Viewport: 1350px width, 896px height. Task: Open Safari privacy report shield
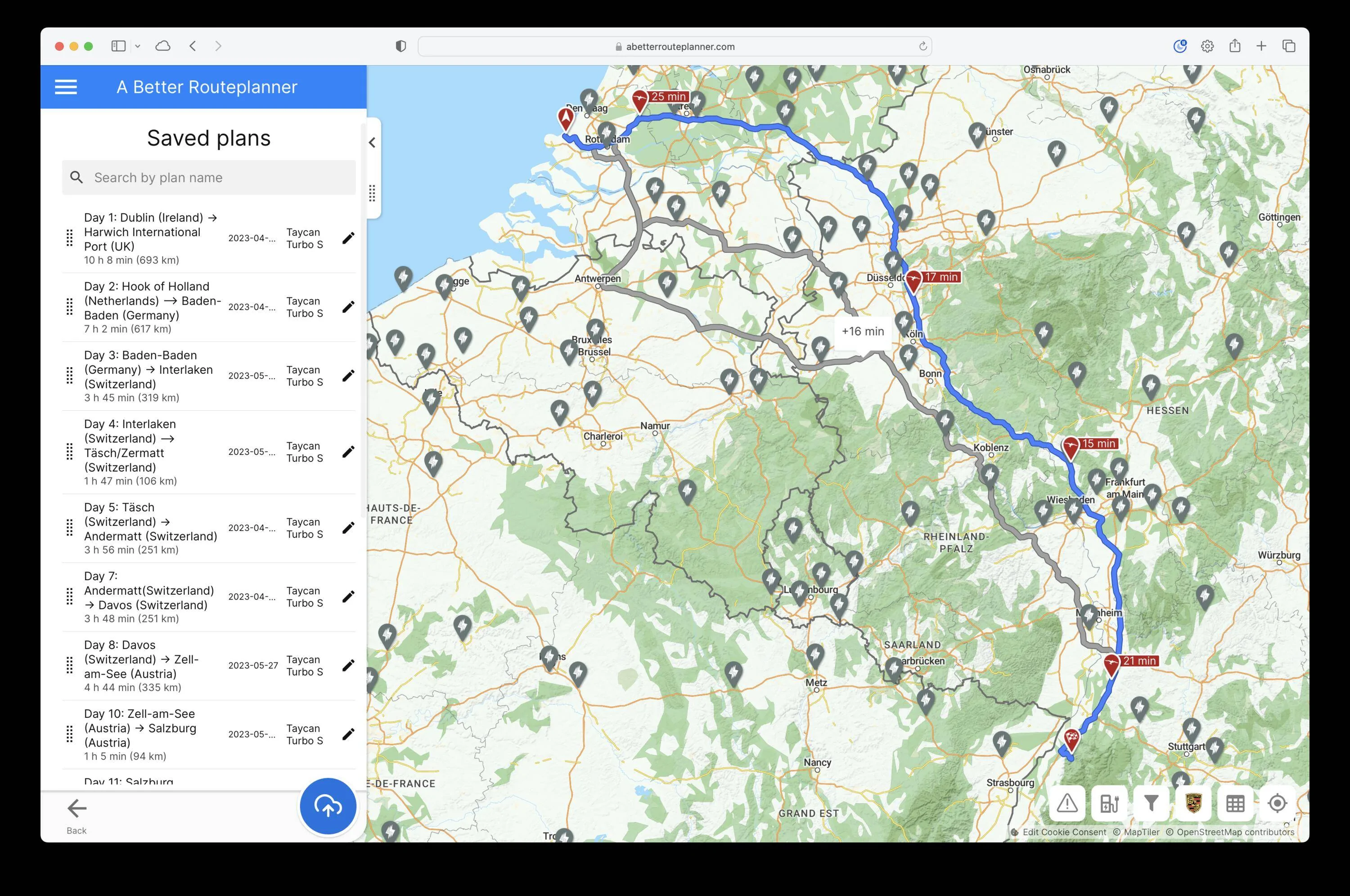point(400,46)
